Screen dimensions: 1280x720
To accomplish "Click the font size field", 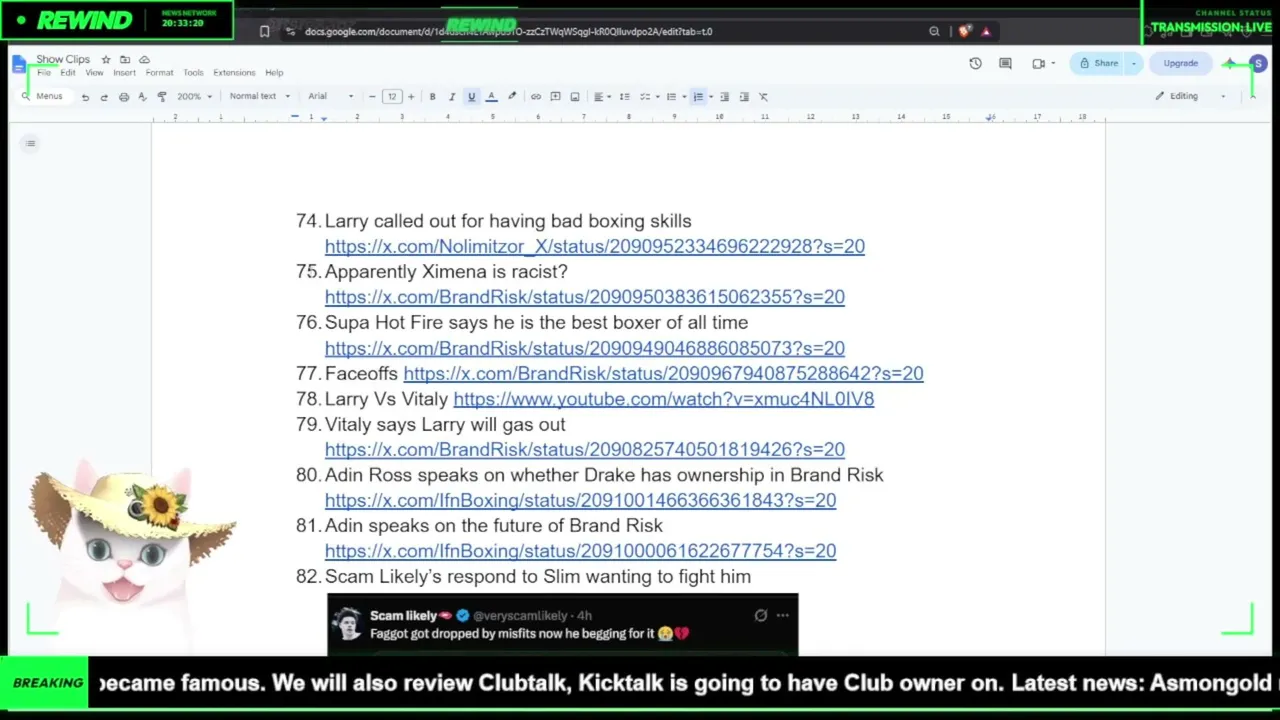I will tap(392, 97).
